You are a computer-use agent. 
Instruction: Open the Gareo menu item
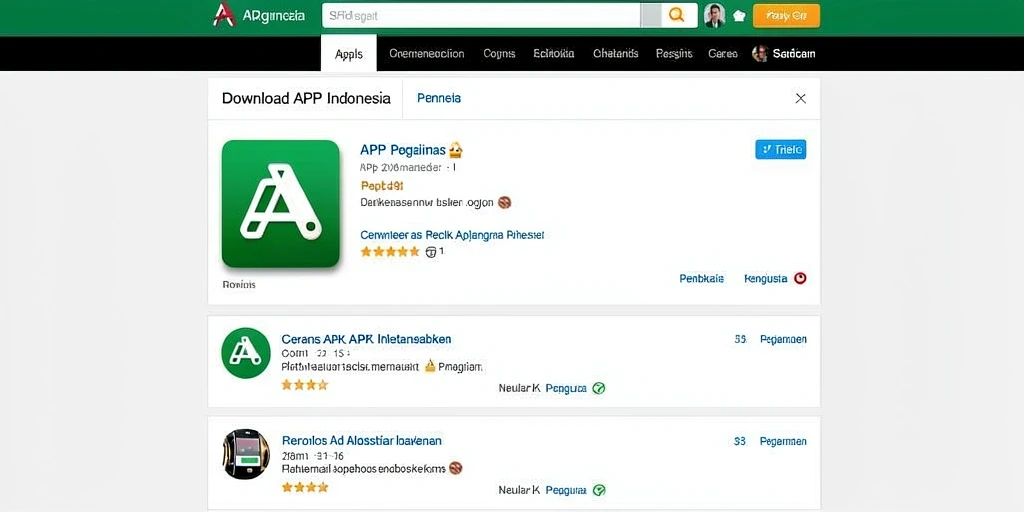click(723, 54)
